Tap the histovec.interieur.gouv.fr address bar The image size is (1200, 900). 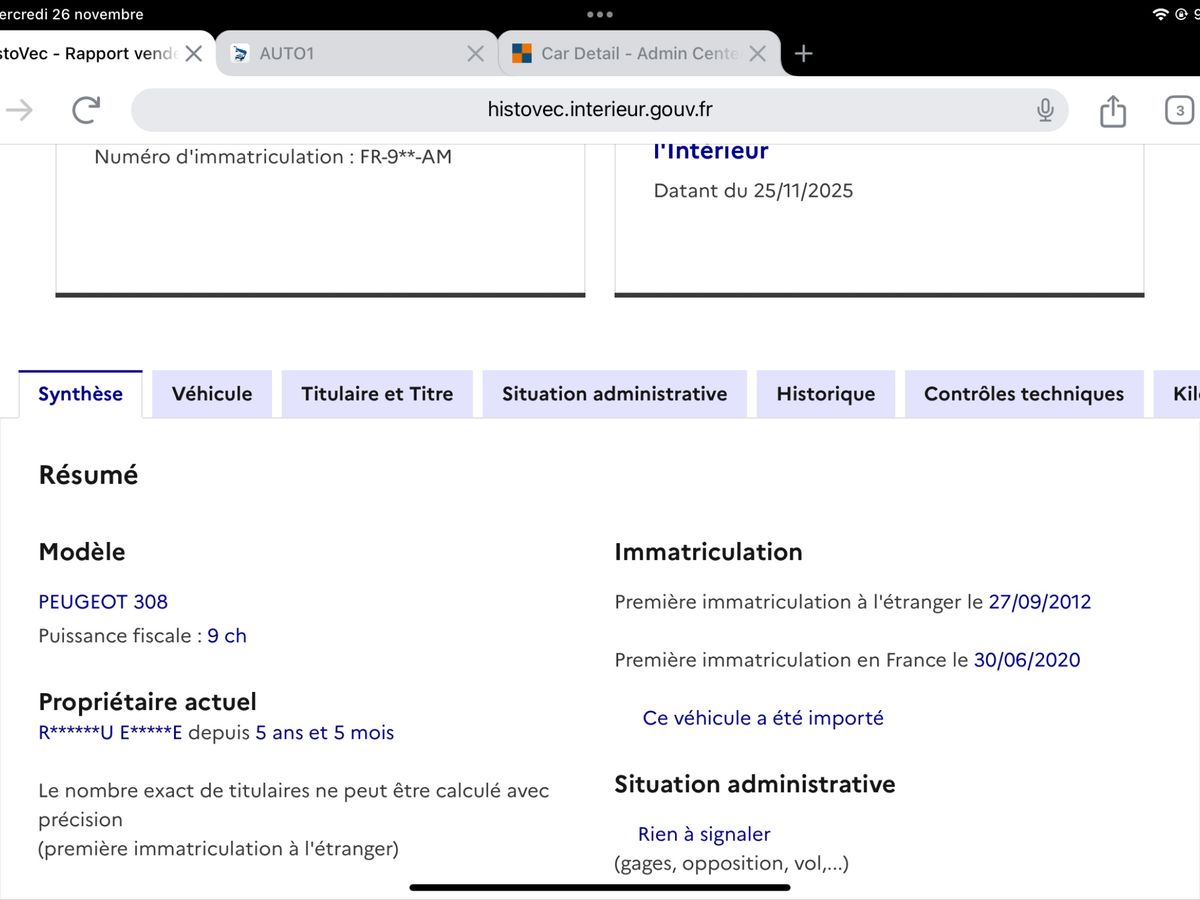[598, 110]
